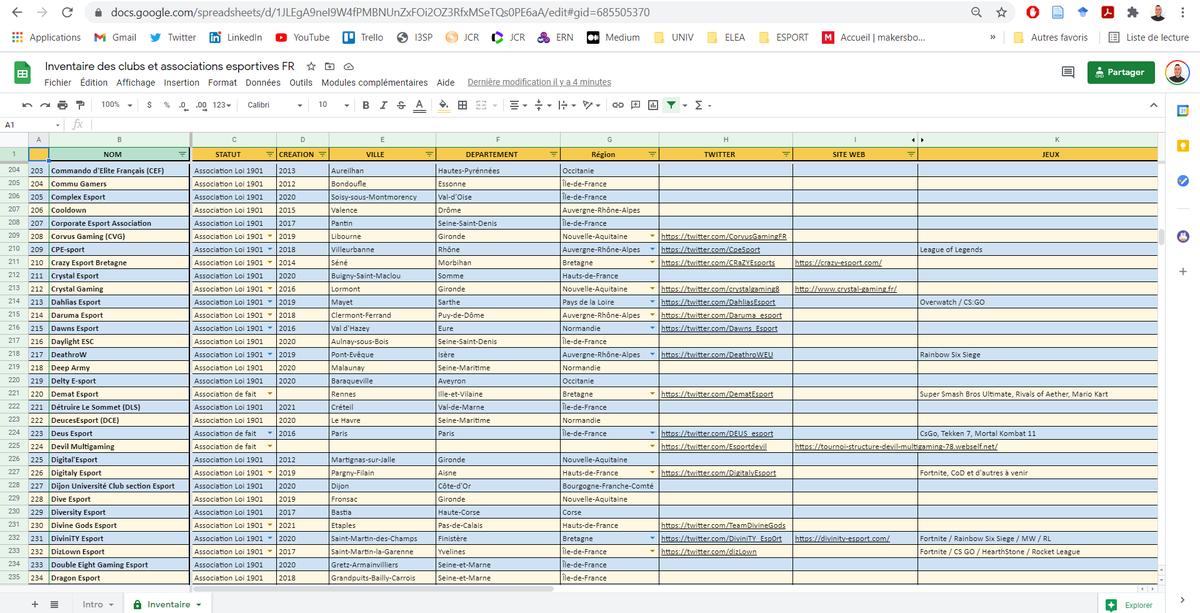Open Données menu
Image resolution: width=1200 pixels, height=613 pixels.
point(263,83)
